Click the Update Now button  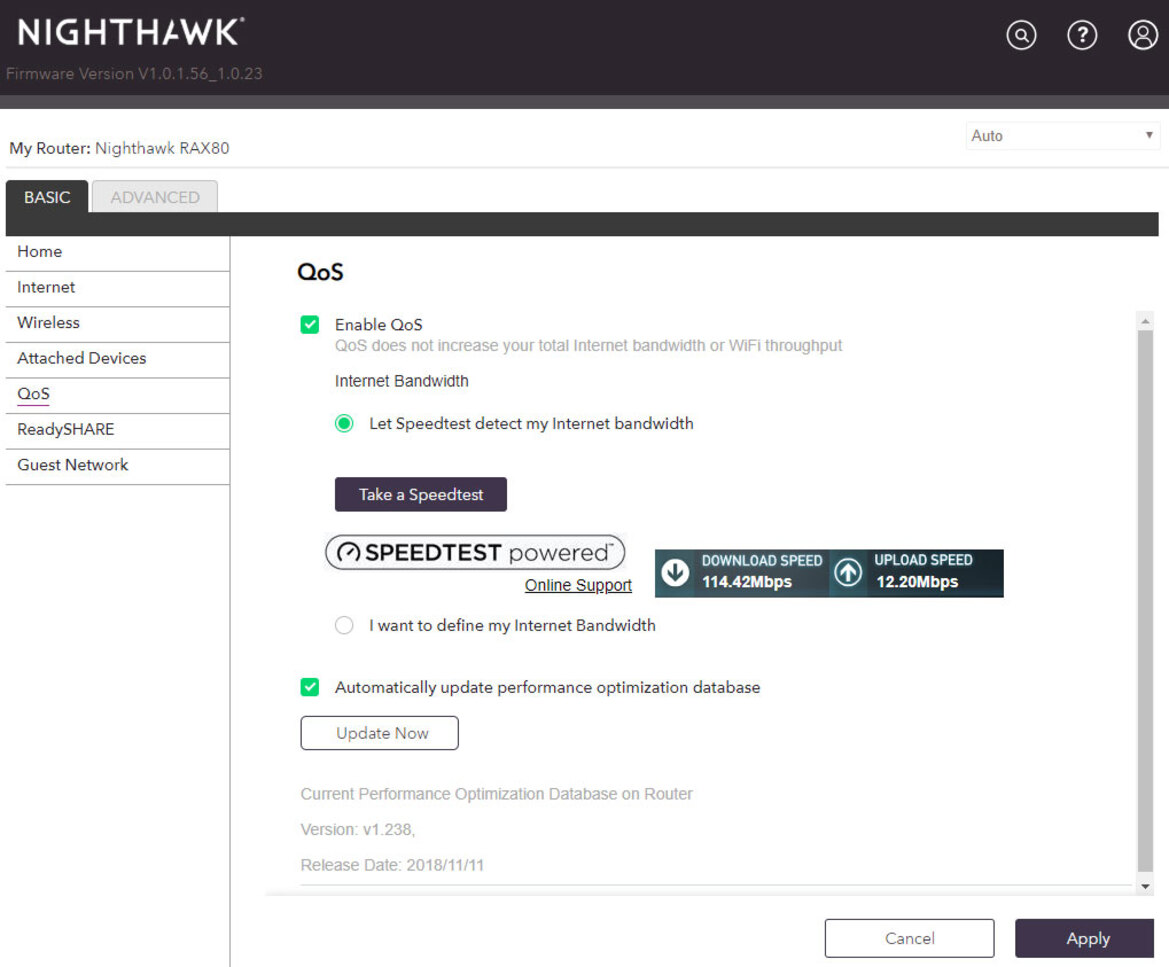pyautogui.click(x=379, y=733)
